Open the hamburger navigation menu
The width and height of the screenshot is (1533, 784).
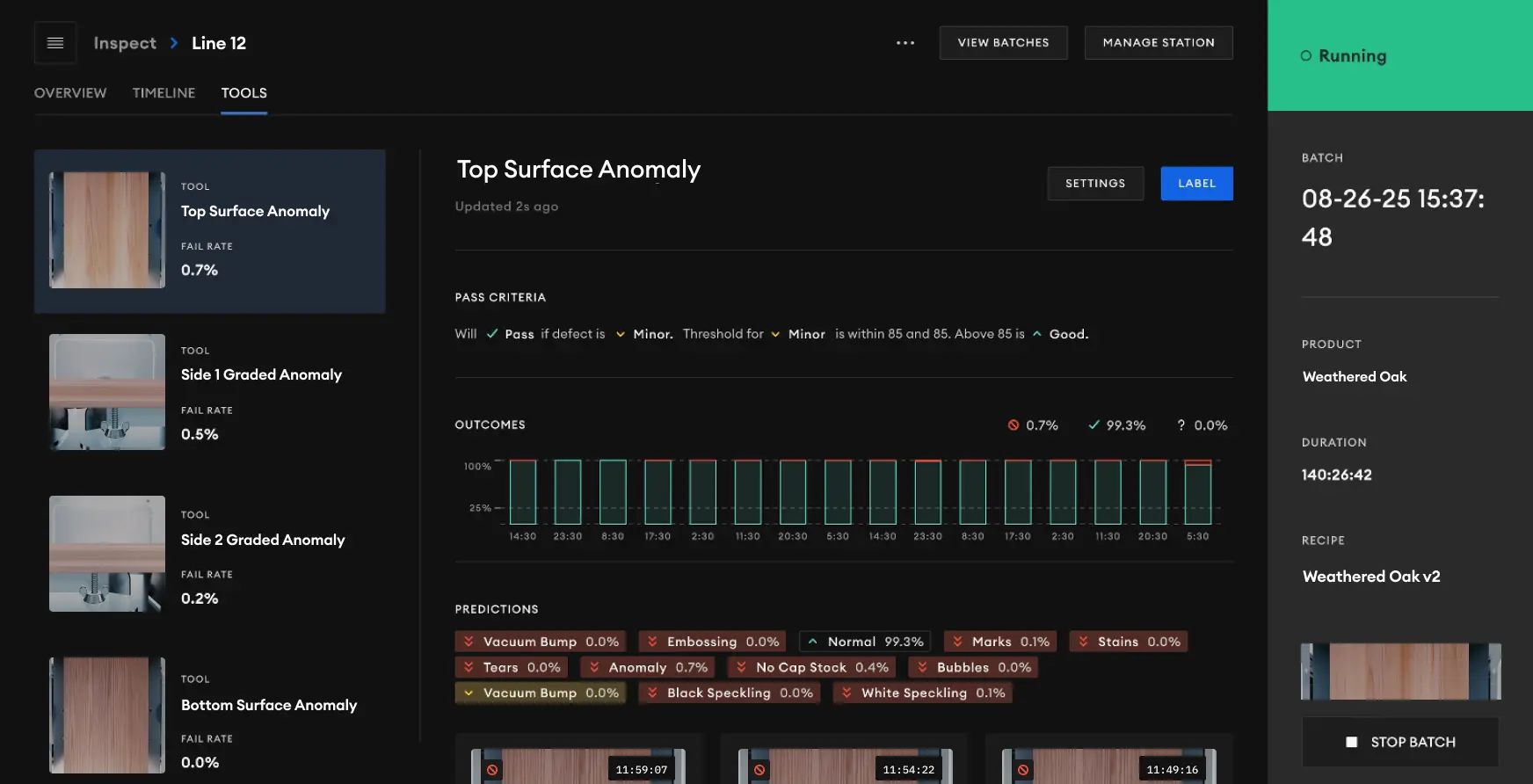[55, 43]
